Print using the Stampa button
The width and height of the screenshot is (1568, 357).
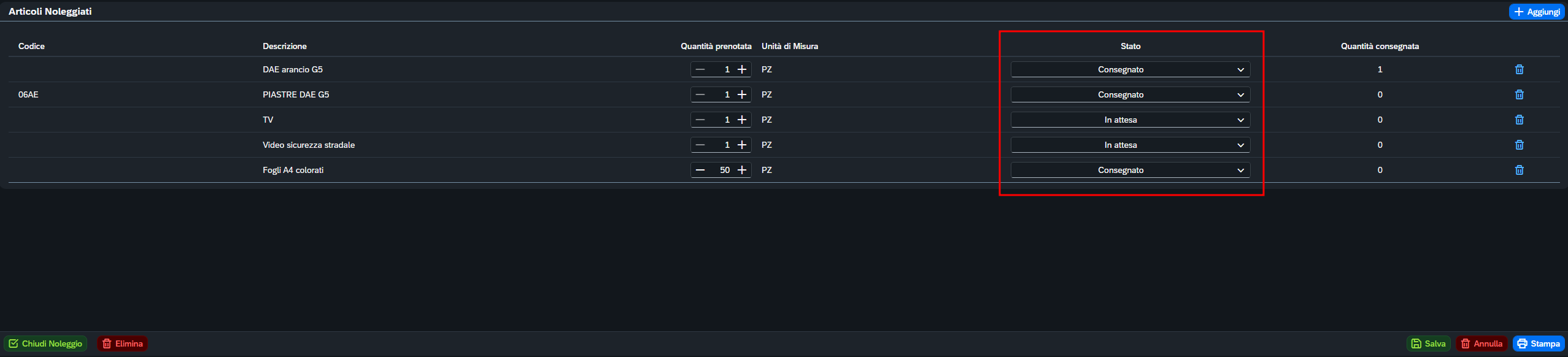click(1538, 344)
